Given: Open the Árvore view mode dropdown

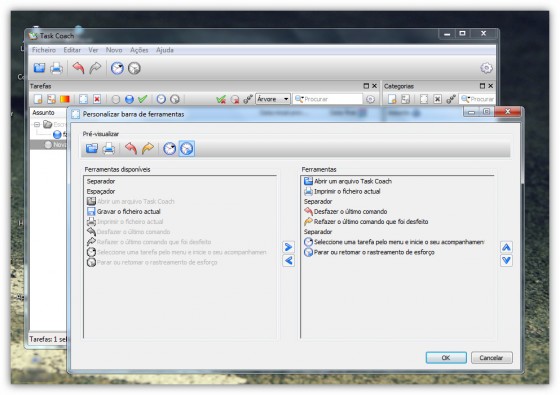Looking at the screenshot, I should 272,99.
